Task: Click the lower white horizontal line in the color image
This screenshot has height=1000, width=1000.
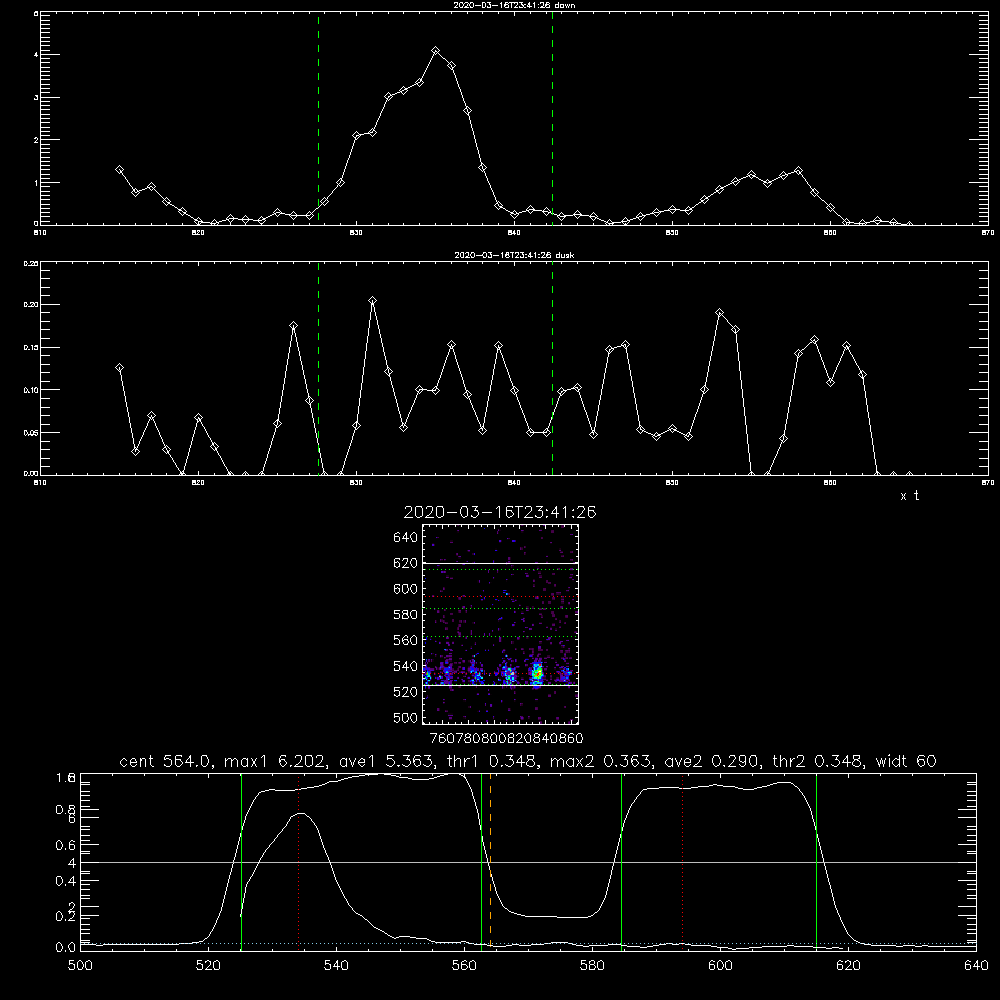Action: [x=500, y=685]
